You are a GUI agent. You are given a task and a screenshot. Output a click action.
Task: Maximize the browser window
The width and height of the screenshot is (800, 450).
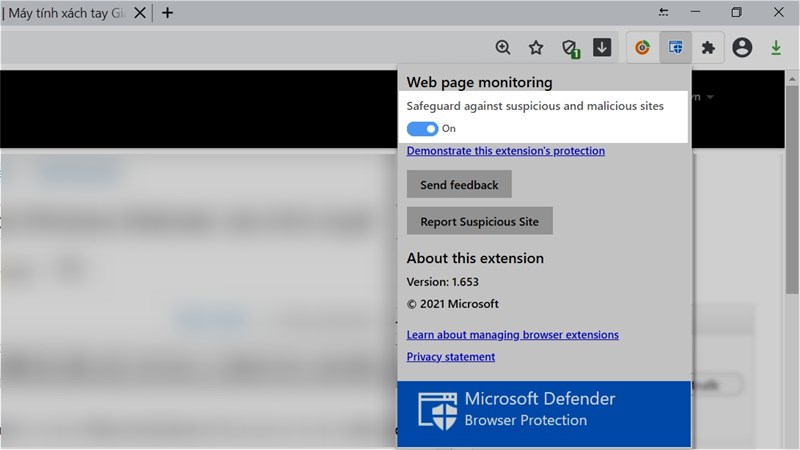click(736, 12)
